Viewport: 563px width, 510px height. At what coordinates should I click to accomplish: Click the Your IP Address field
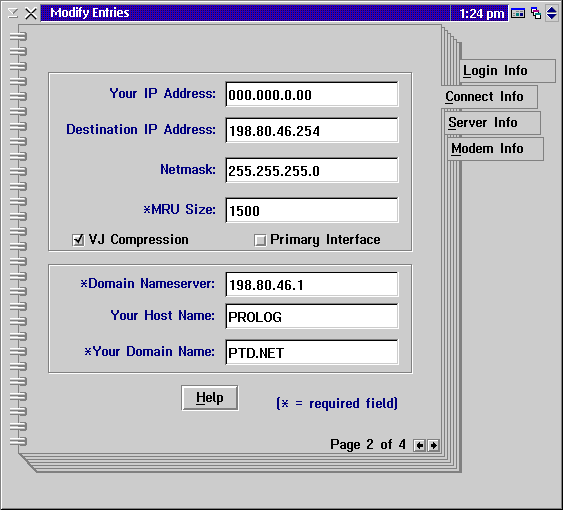point(312,94)
